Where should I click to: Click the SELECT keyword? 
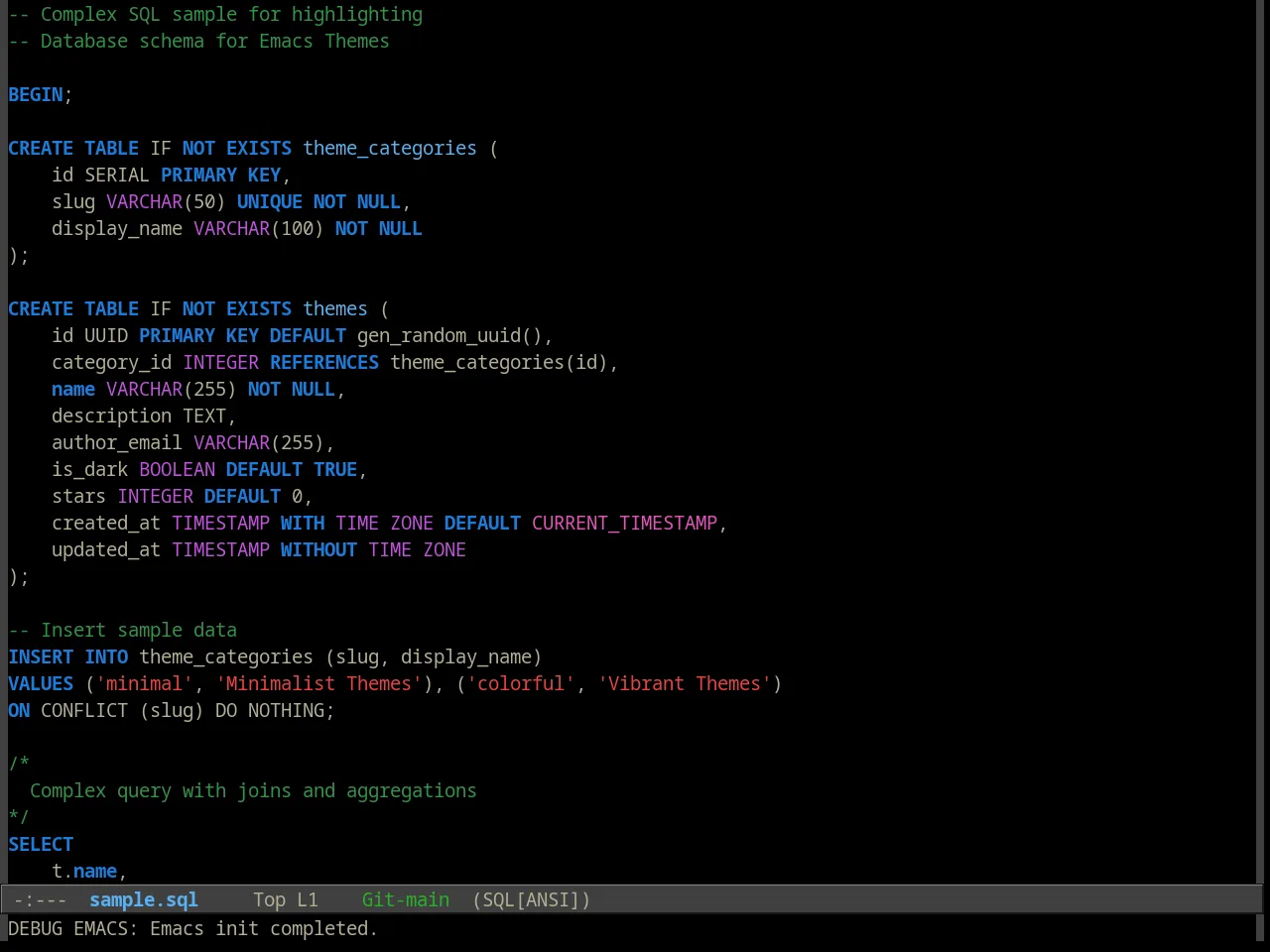[41, 844]
